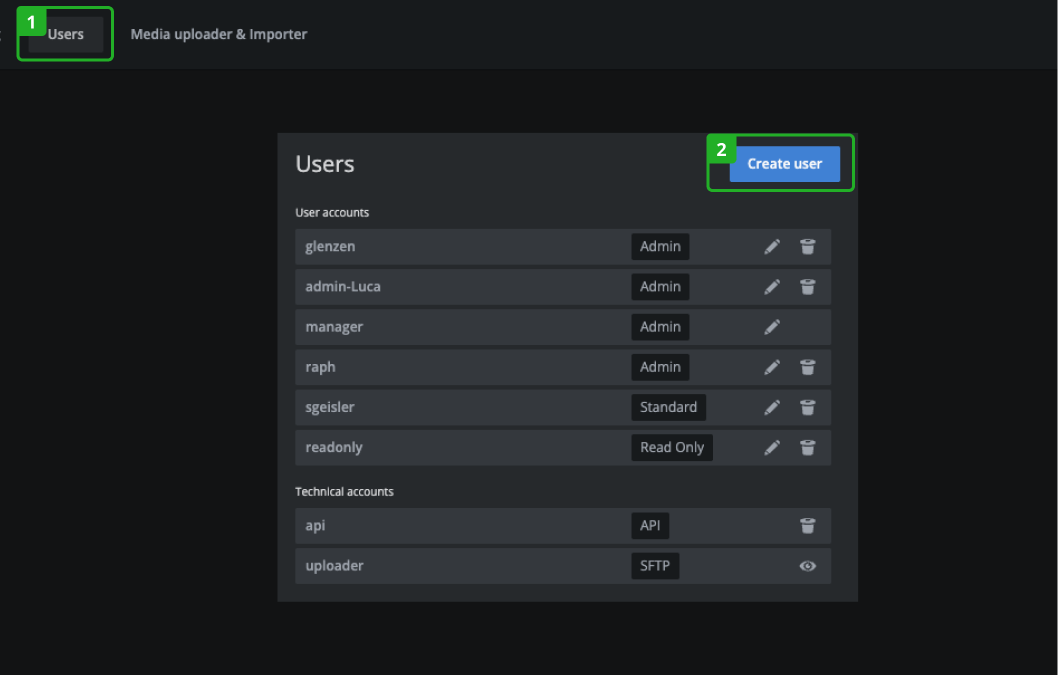Edit the readonly user account
This screenshot has width=1058, height=675.
[772, 448]
